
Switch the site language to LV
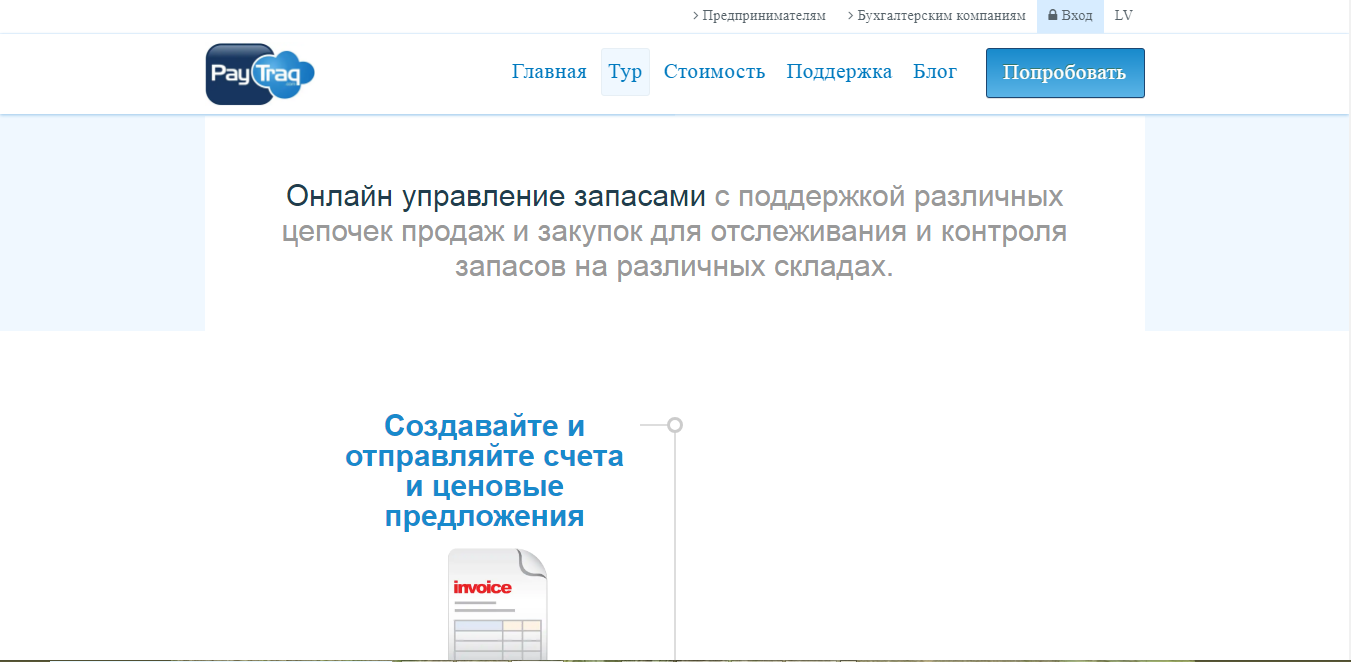1124,15
